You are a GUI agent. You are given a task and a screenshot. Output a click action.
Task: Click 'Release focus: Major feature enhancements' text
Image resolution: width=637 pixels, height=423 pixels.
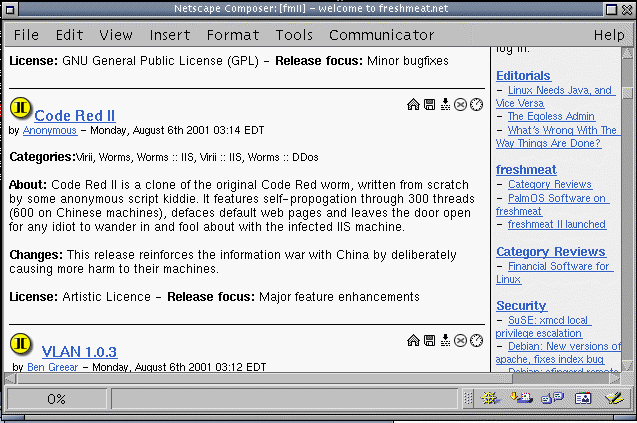pyautogui.click(x=293, y=297)
